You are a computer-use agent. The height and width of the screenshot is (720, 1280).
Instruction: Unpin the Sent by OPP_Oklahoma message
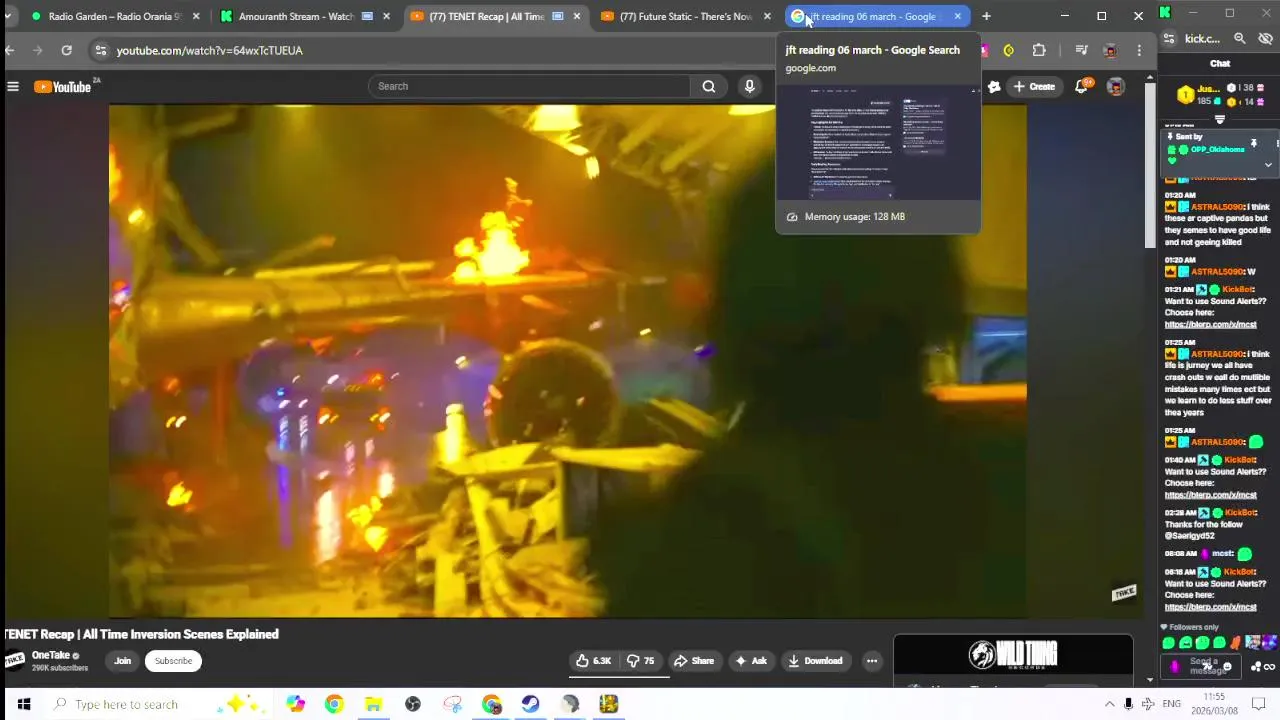1253,144
